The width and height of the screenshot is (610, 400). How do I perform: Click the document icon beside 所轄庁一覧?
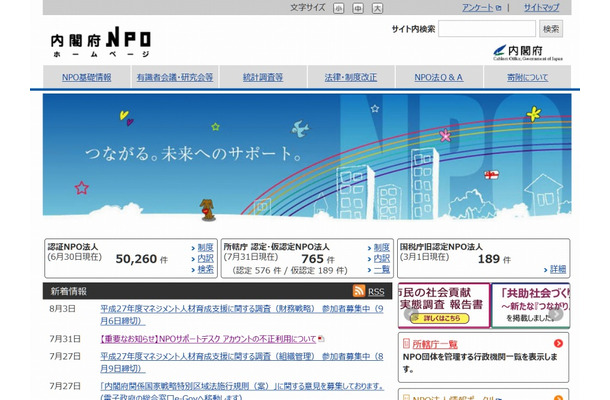(406, 343)
